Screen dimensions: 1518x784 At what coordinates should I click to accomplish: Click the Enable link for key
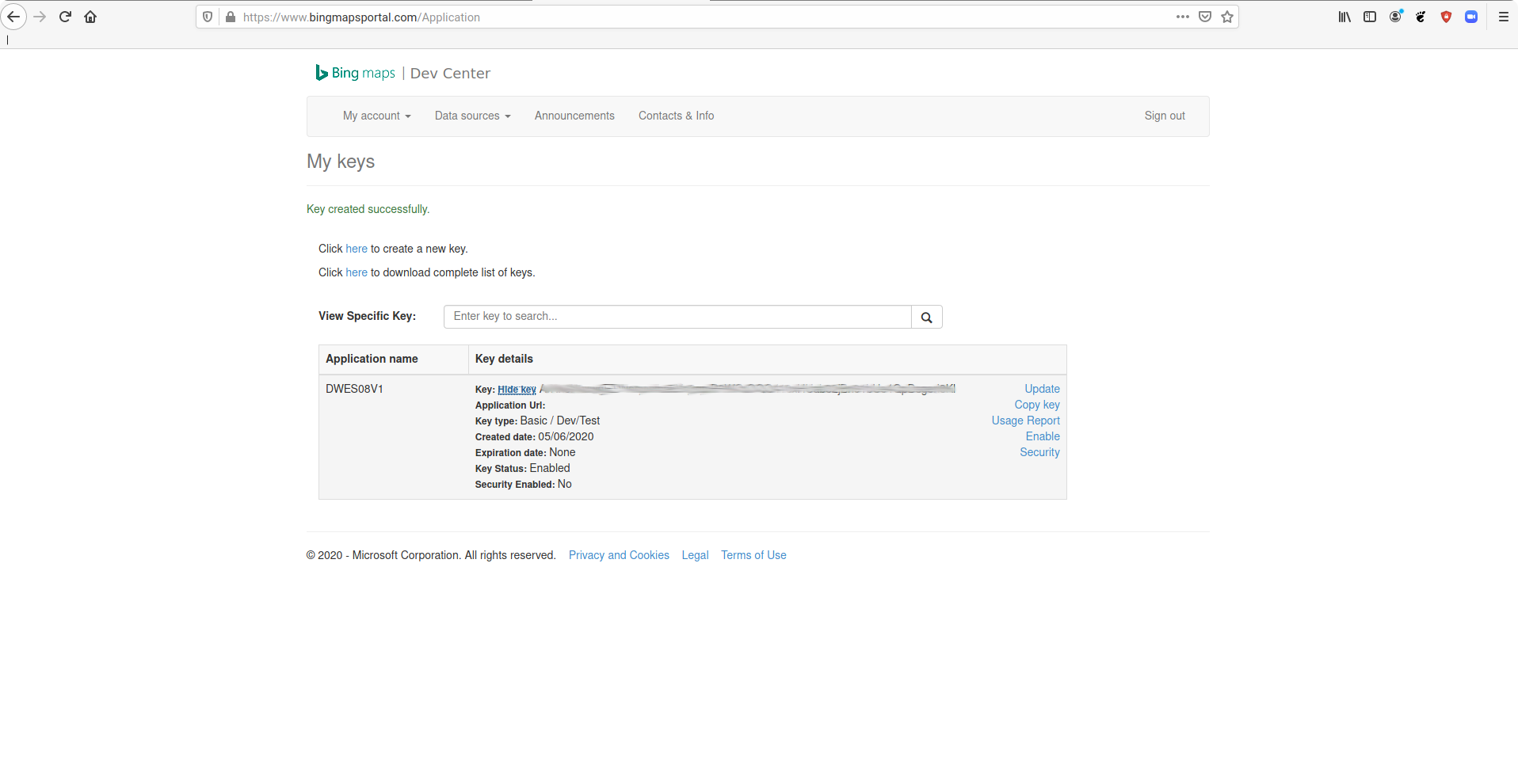pos(1043,436)
